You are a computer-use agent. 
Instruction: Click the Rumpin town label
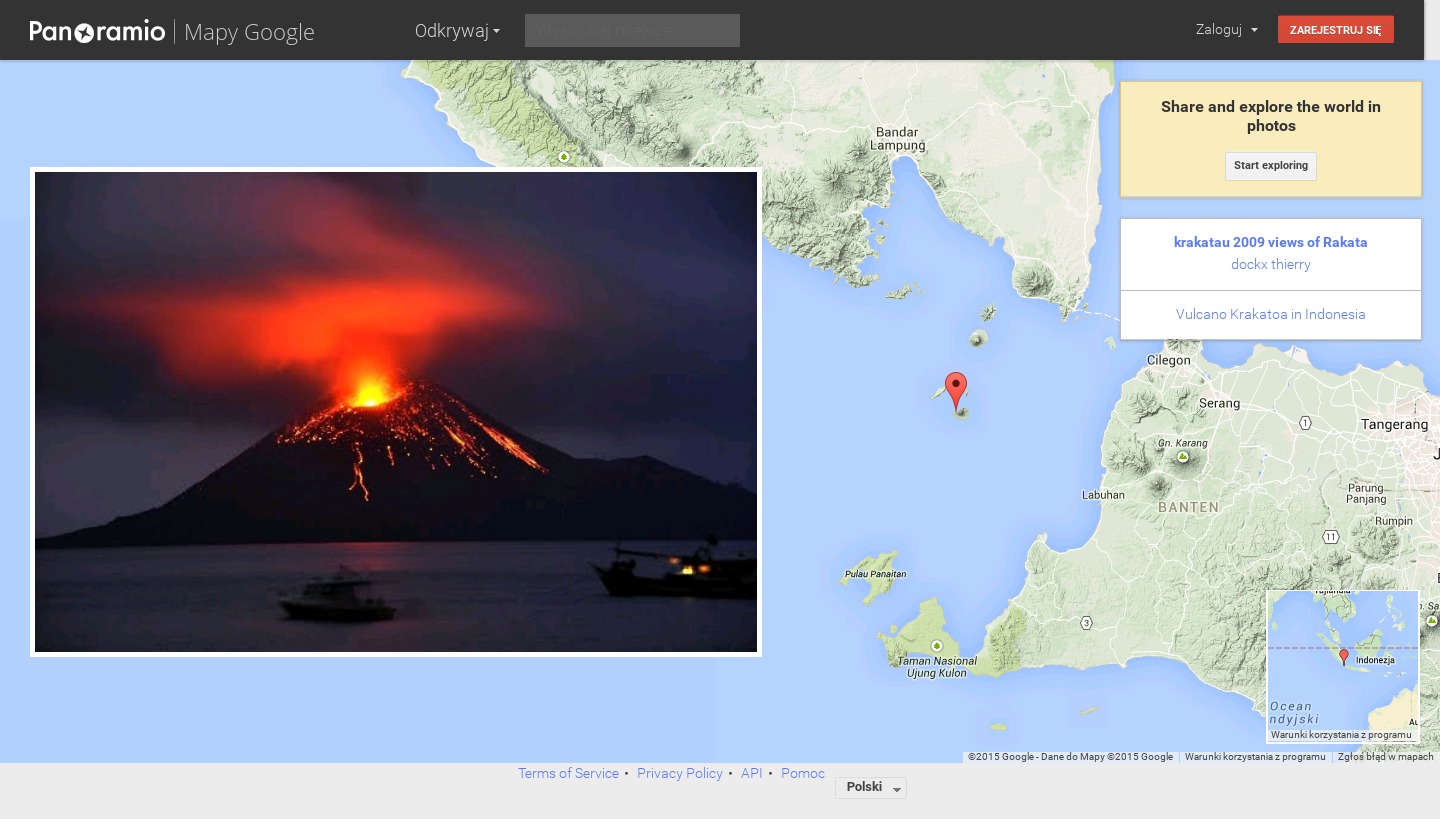1394,521
